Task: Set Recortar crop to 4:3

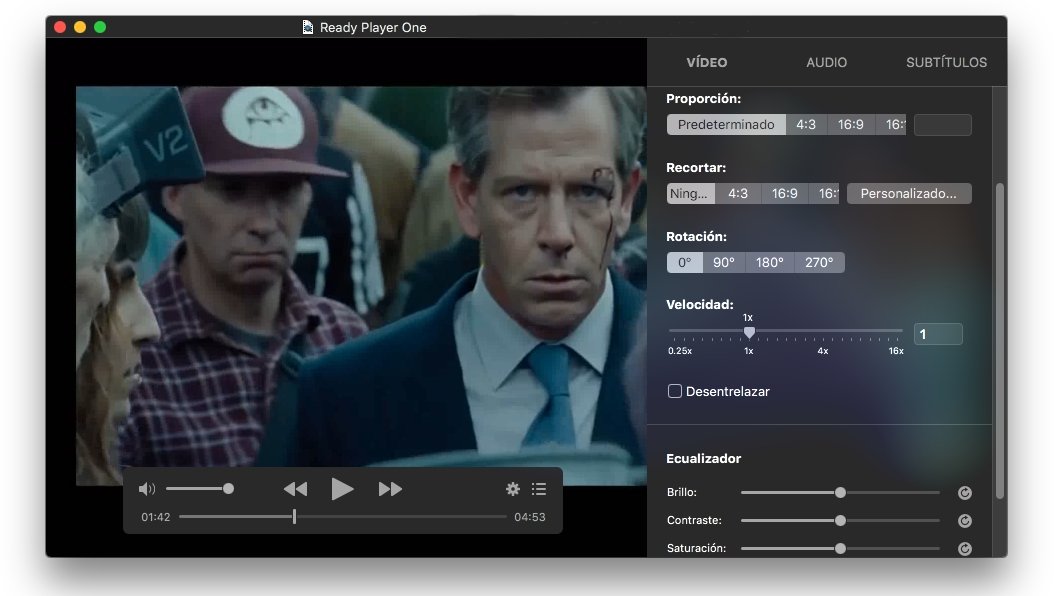Action: coord(738,194)
